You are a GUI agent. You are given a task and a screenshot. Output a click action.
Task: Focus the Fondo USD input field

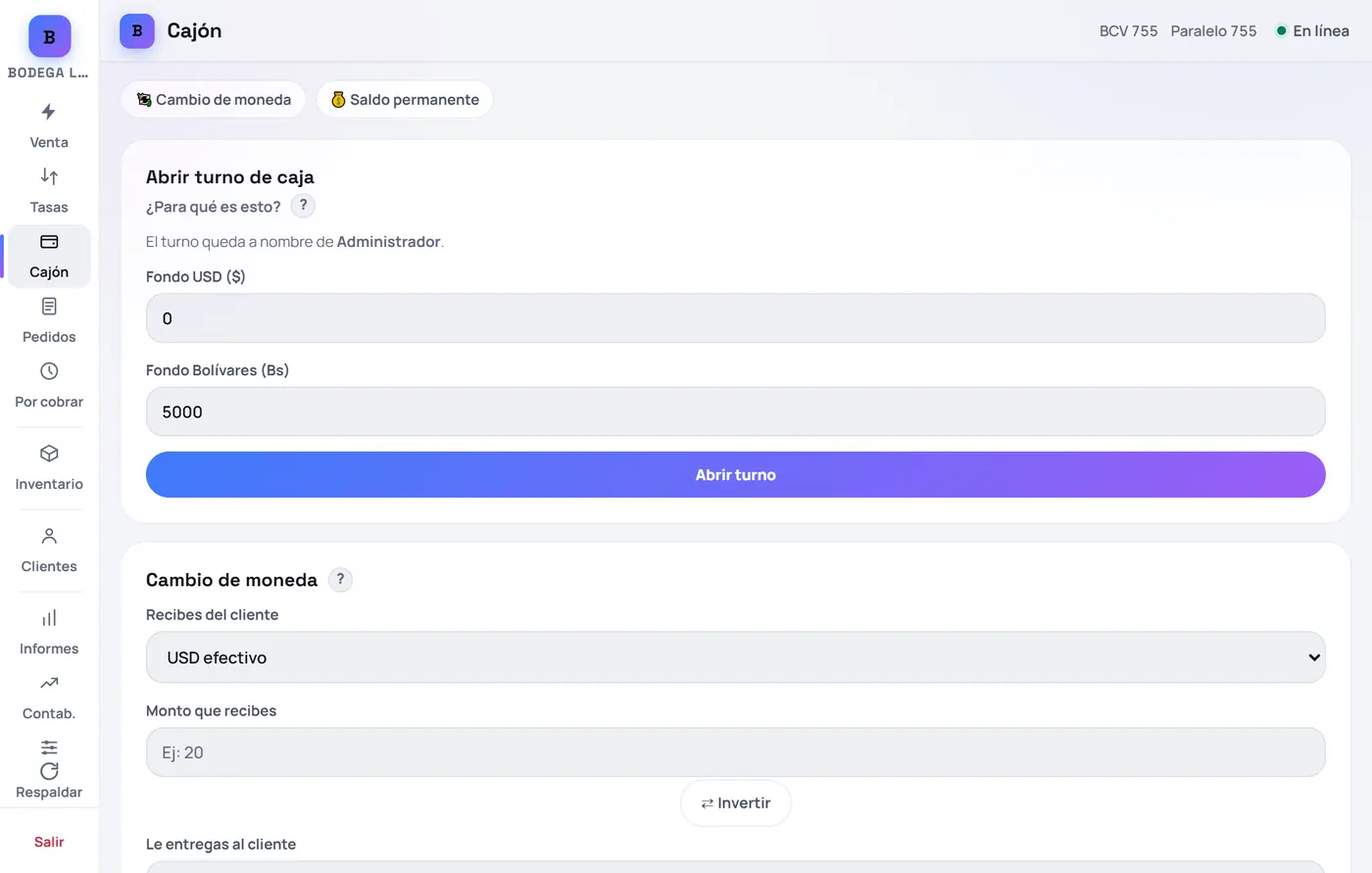pos(735,318)
